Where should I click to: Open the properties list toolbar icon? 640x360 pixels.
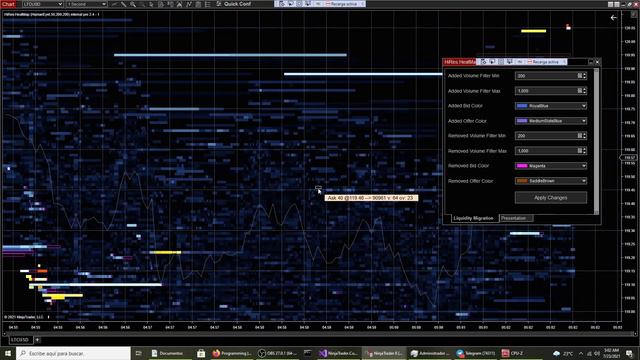[x=208, y=4]
